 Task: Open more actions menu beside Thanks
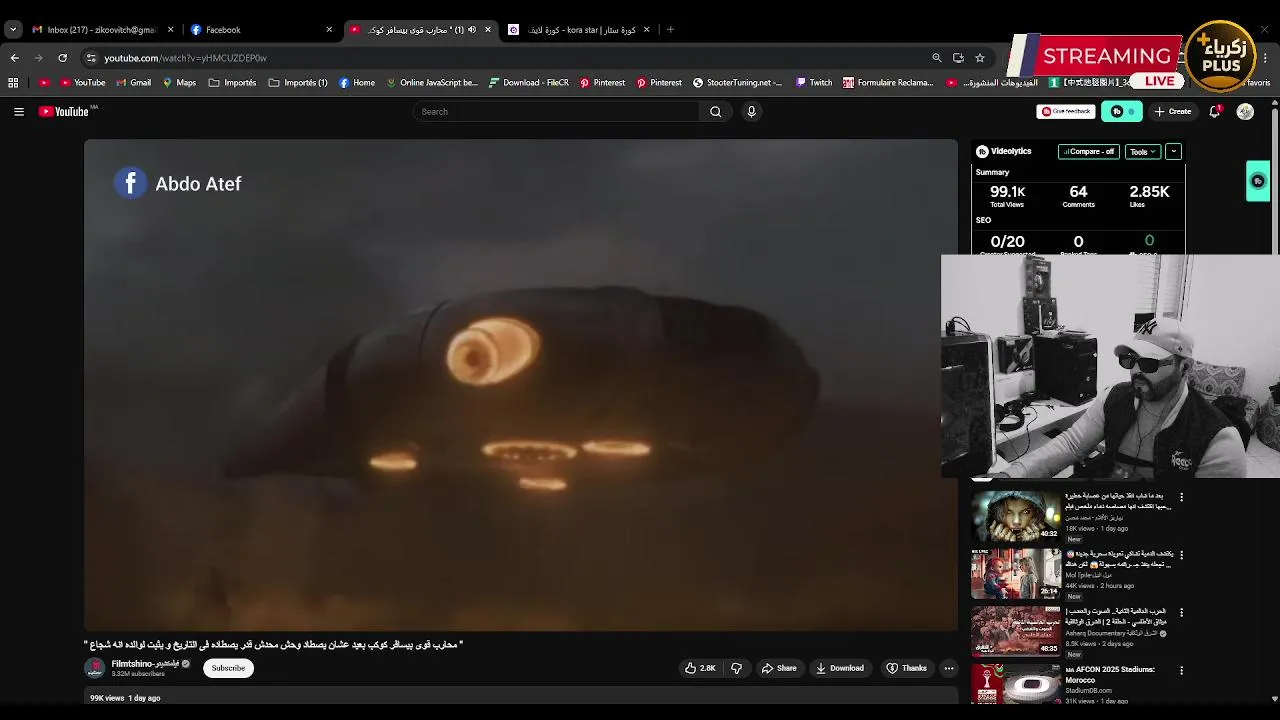tap(949, 668)
